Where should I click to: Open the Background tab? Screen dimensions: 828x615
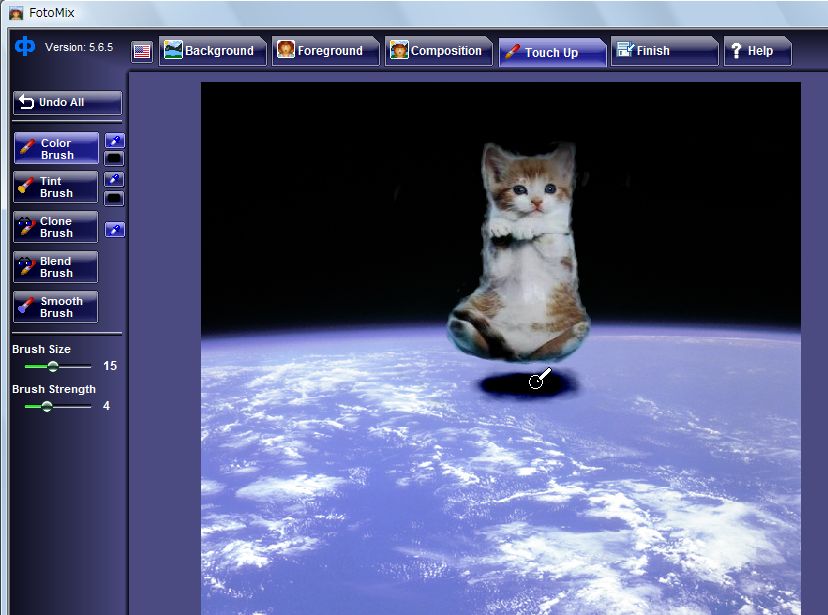[212, 51]
